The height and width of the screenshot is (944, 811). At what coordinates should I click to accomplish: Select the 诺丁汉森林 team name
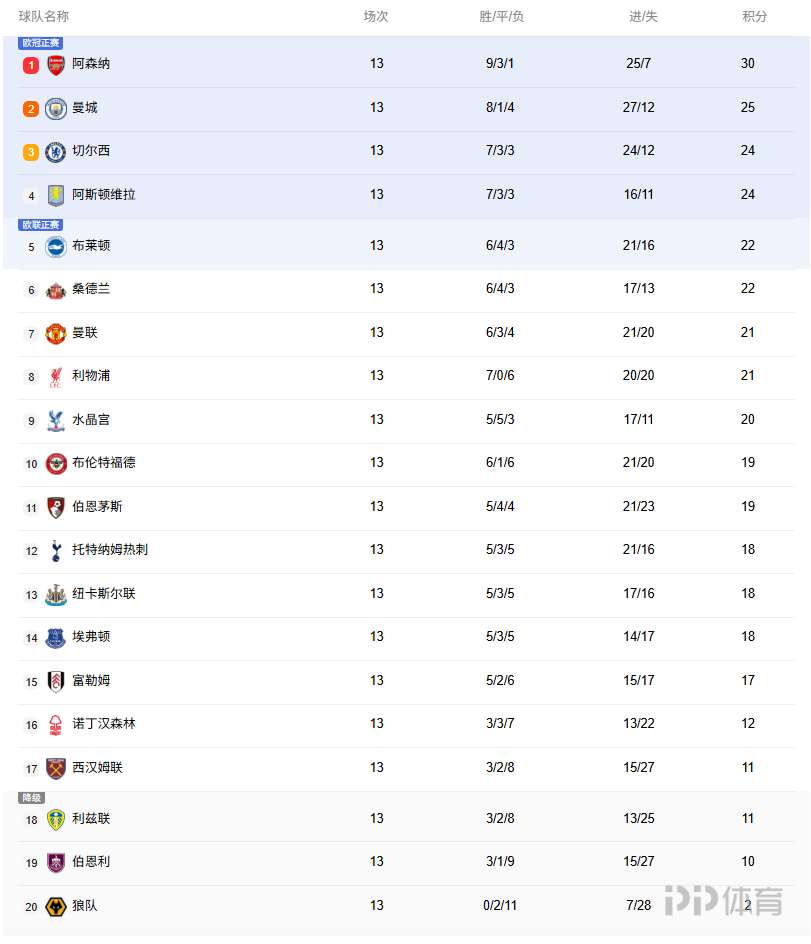point(104,724)
